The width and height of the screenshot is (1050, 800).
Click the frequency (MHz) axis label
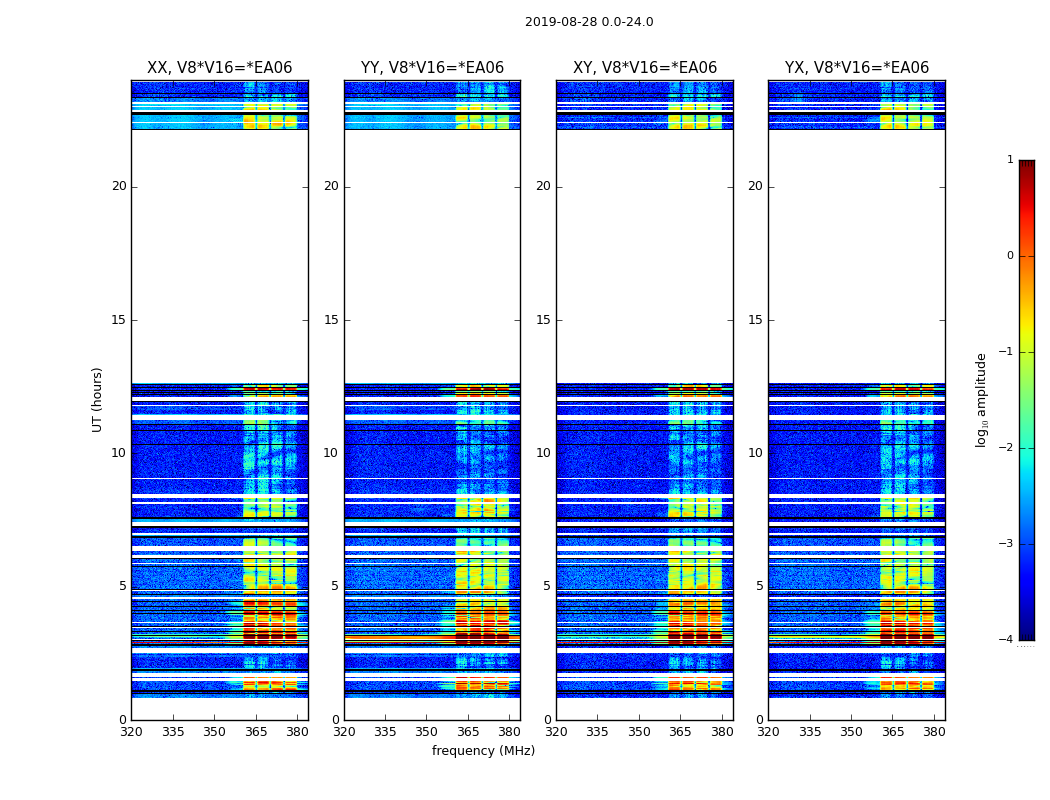[483, 751]
